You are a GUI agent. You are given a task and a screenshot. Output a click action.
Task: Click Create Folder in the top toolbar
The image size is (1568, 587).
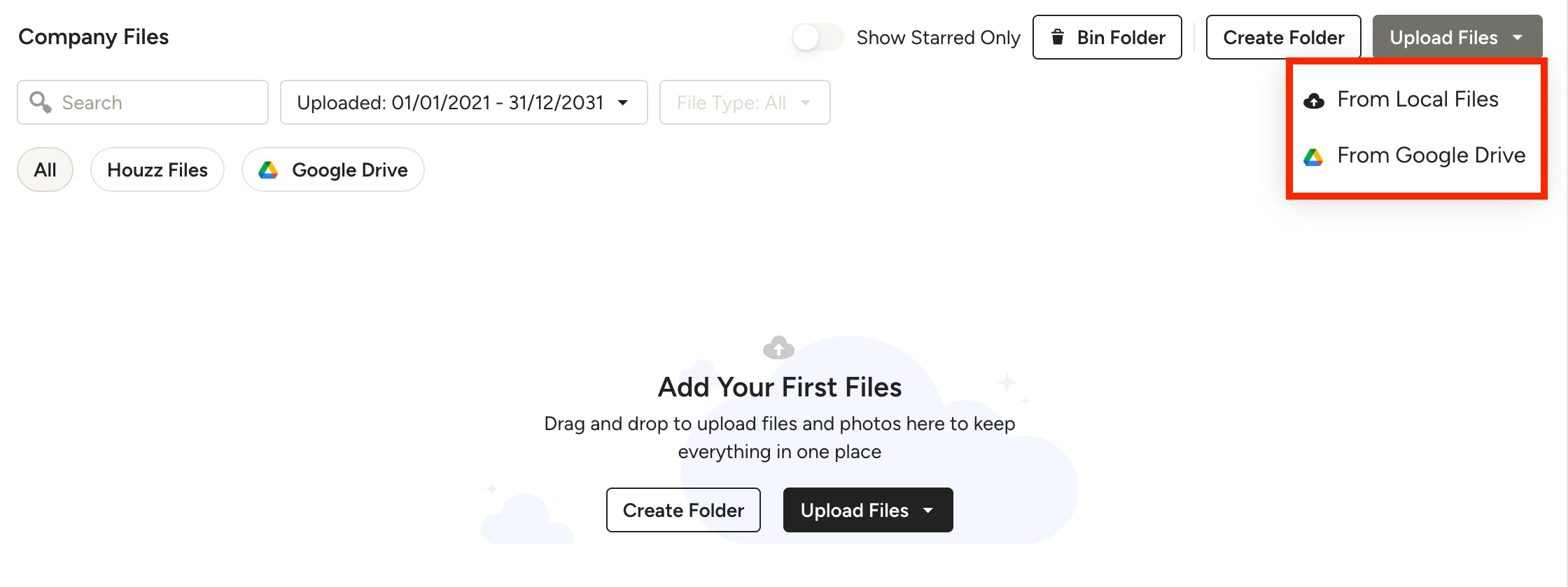click(1284, 37)
